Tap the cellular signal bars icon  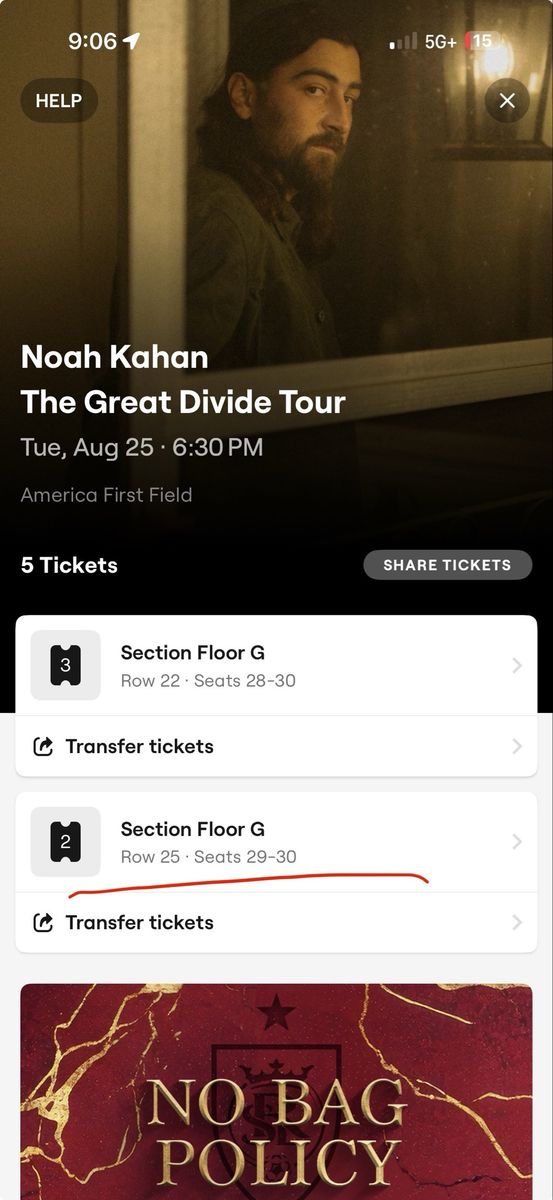(403, 43)
